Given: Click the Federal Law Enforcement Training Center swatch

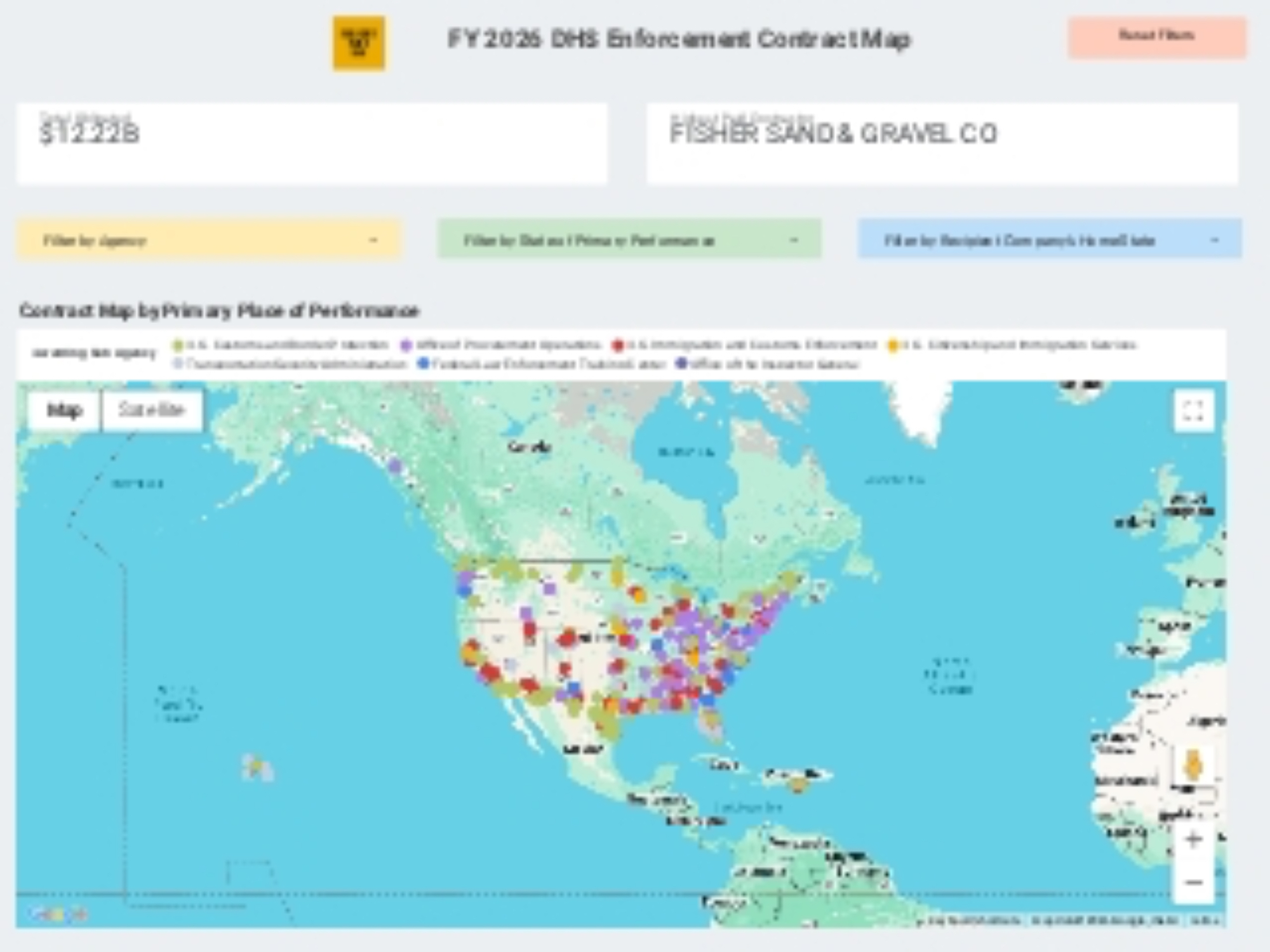Looking at the screenshot, I should coord(424,364).
